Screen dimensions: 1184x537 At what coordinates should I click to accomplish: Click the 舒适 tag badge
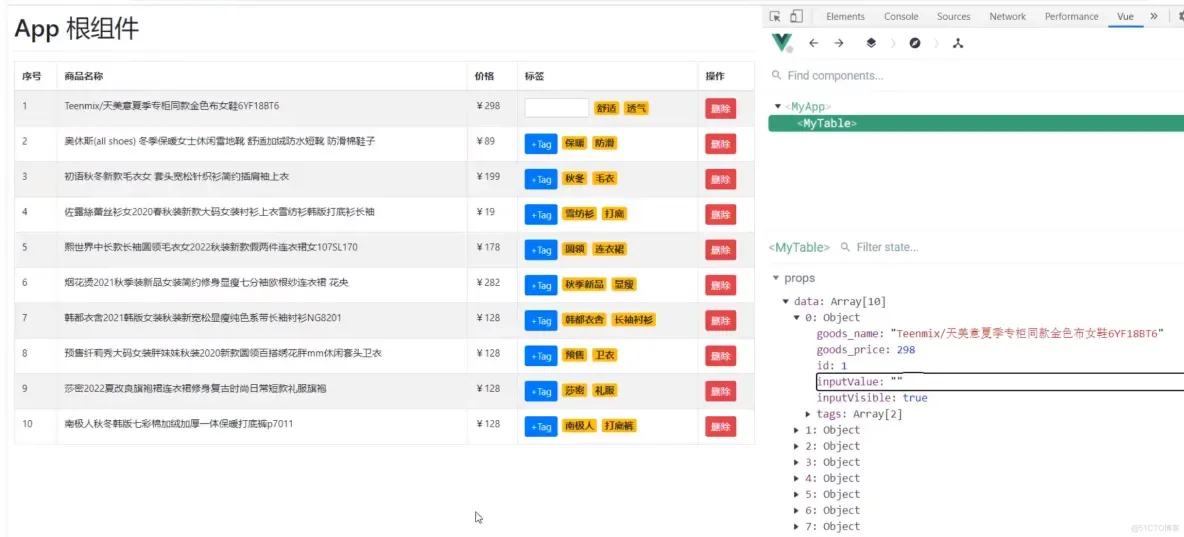point(606,108)
